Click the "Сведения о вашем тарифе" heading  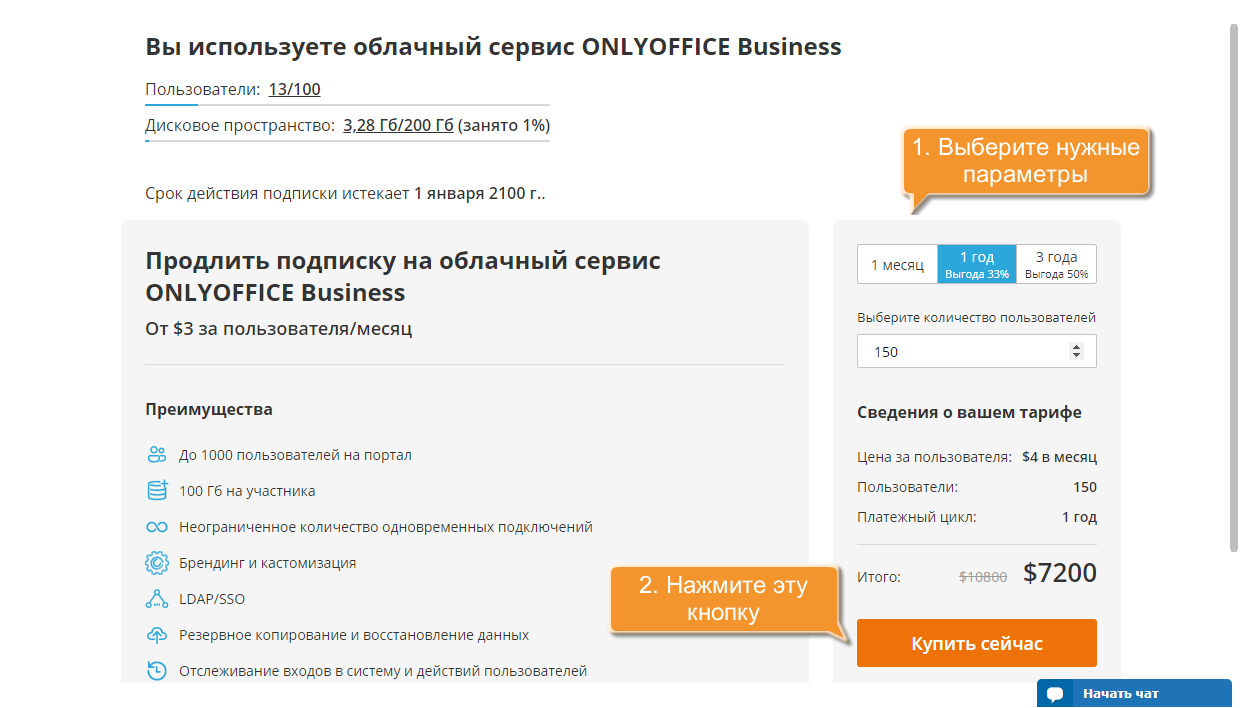[969, 412]
